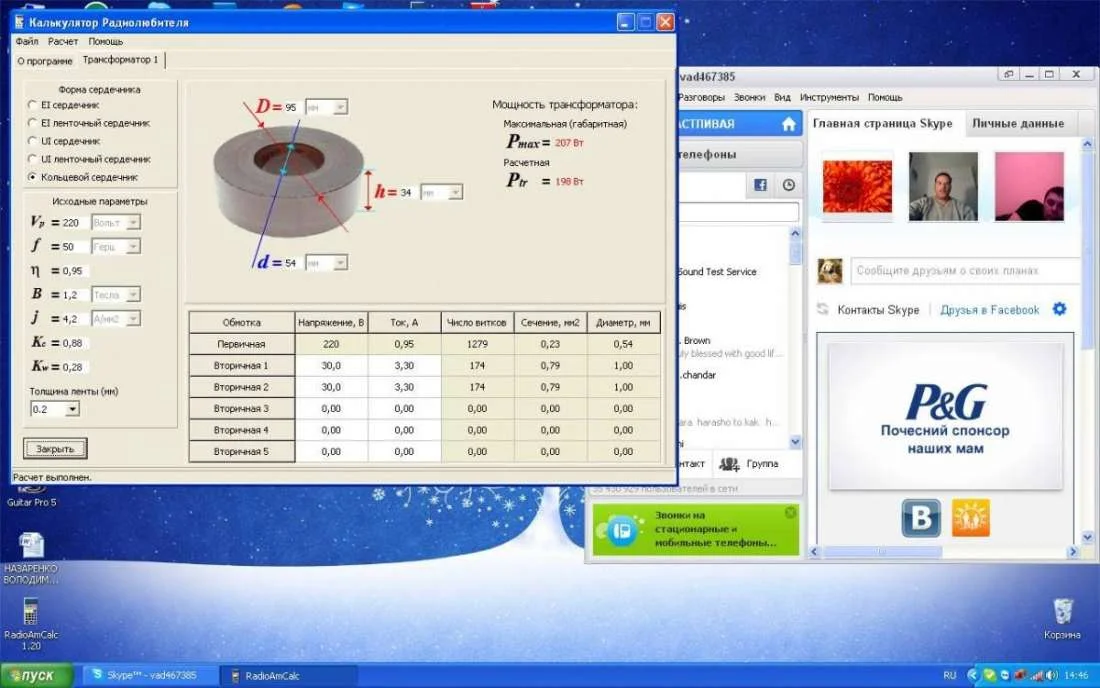Viewport: 1100px width, 688px height.
Task: Choose the UI core shape option
Action: (32, 141)
